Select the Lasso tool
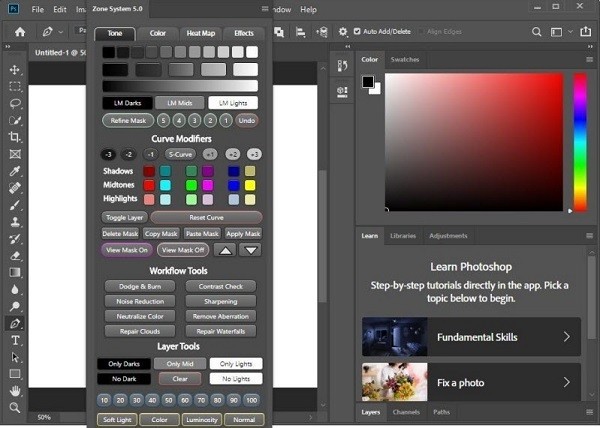 15,103
